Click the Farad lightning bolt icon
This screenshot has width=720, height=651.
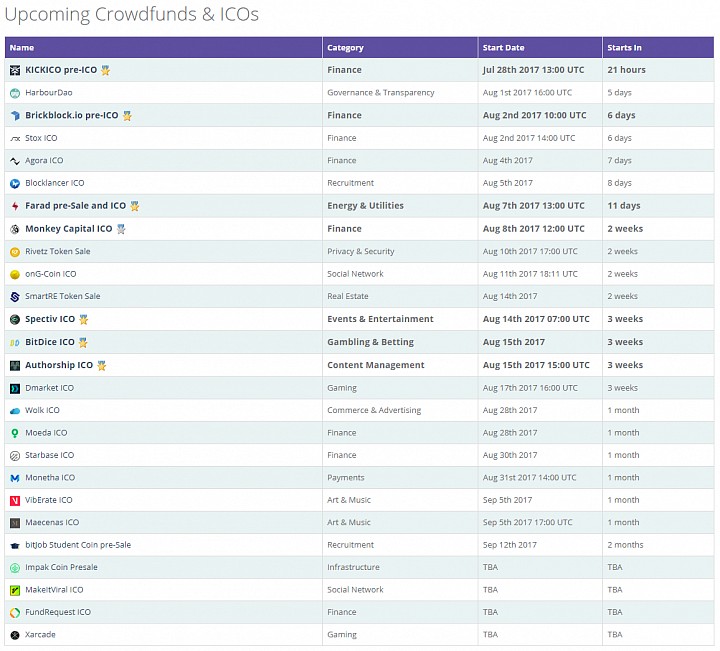15,206
